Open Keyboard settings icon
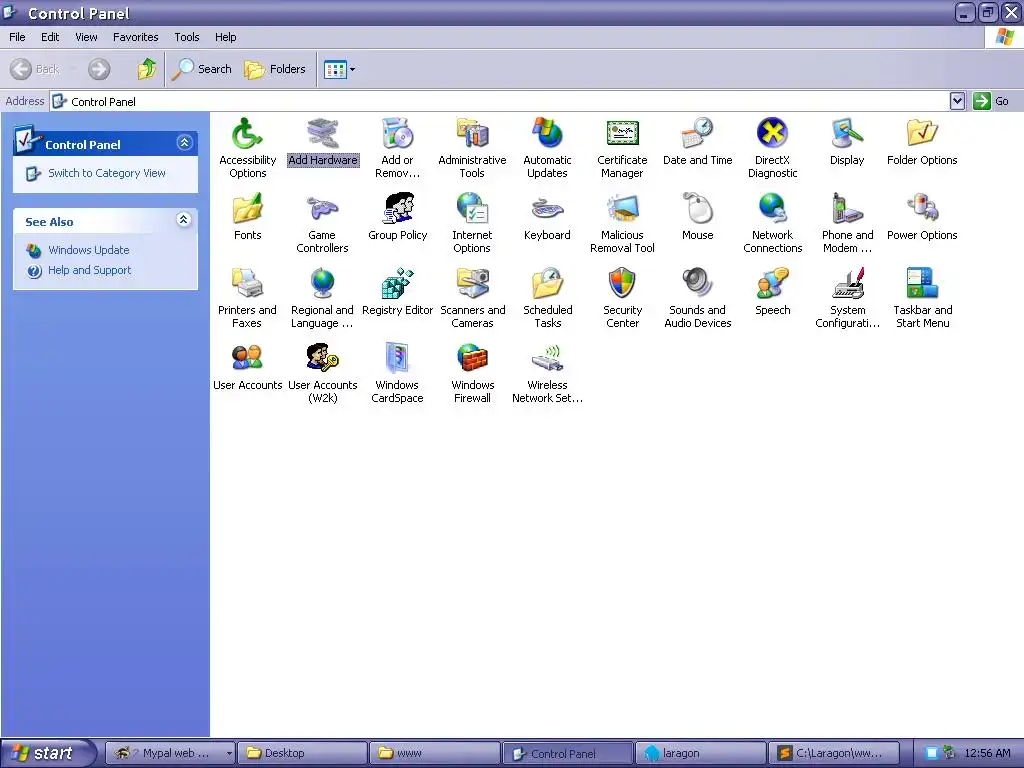This screenshot has height=768, width=1024. click(547, 209)
